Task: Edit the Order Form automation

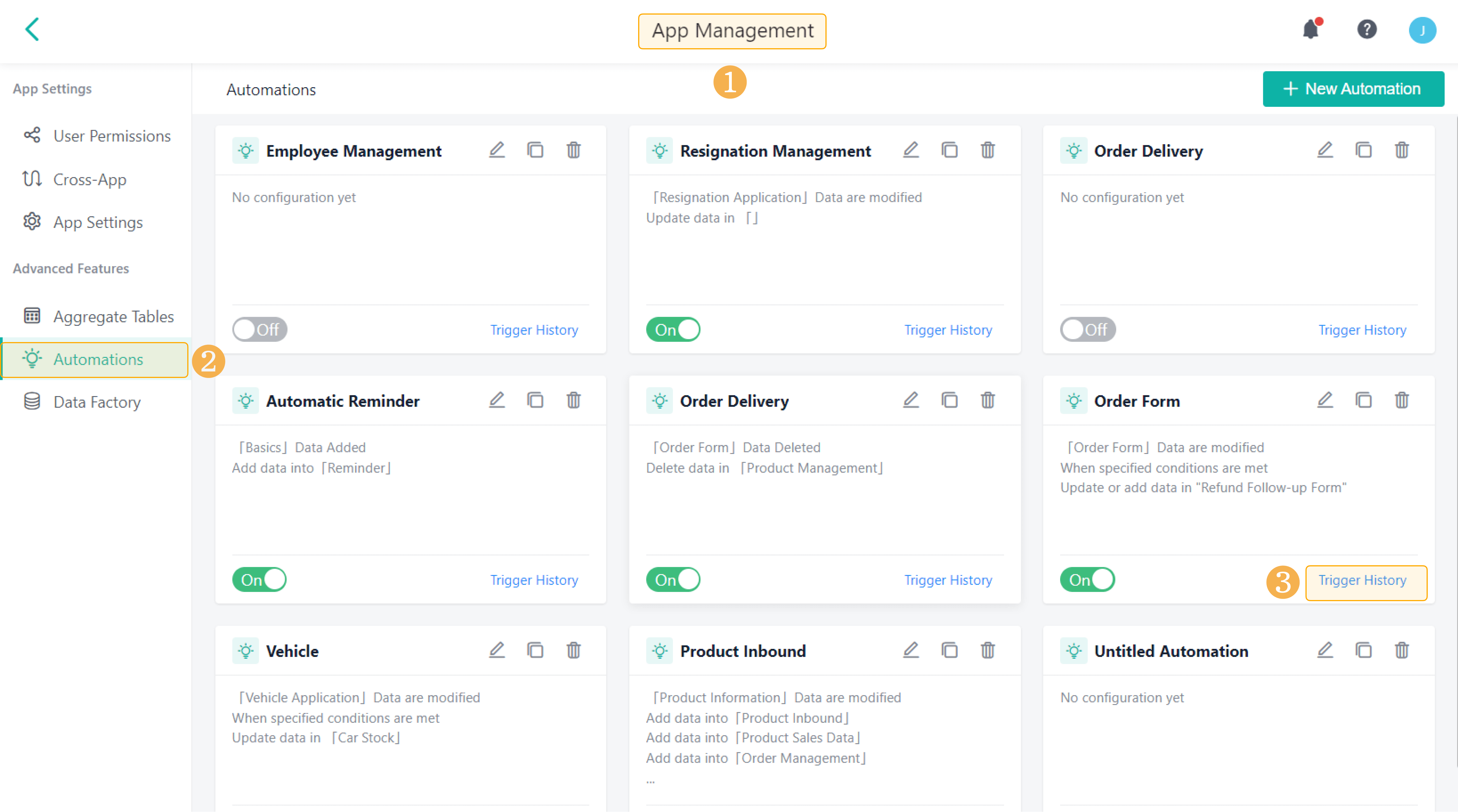Action: pyautogui.click(x=1326, y=400)
